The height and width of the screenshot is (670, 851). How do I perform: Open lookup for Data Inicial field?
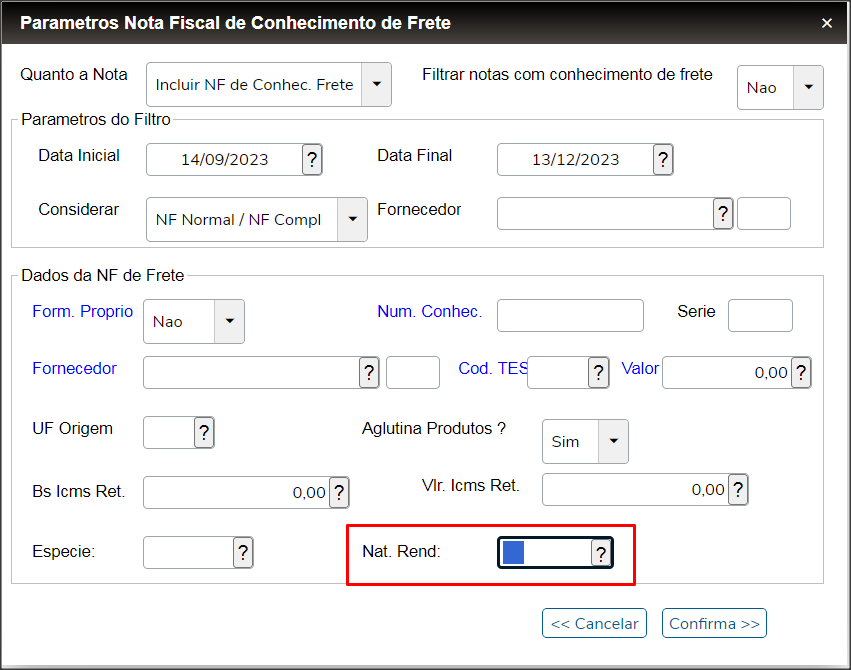tap(312, 159)
